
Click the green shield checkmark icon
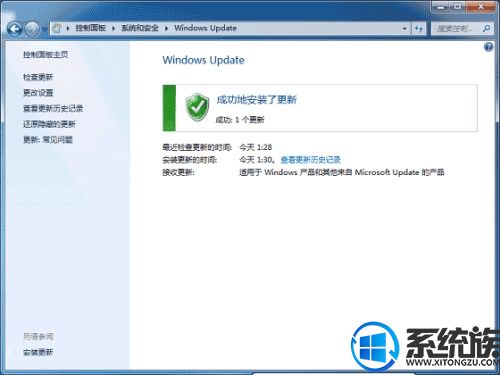(x=197, y=107)
